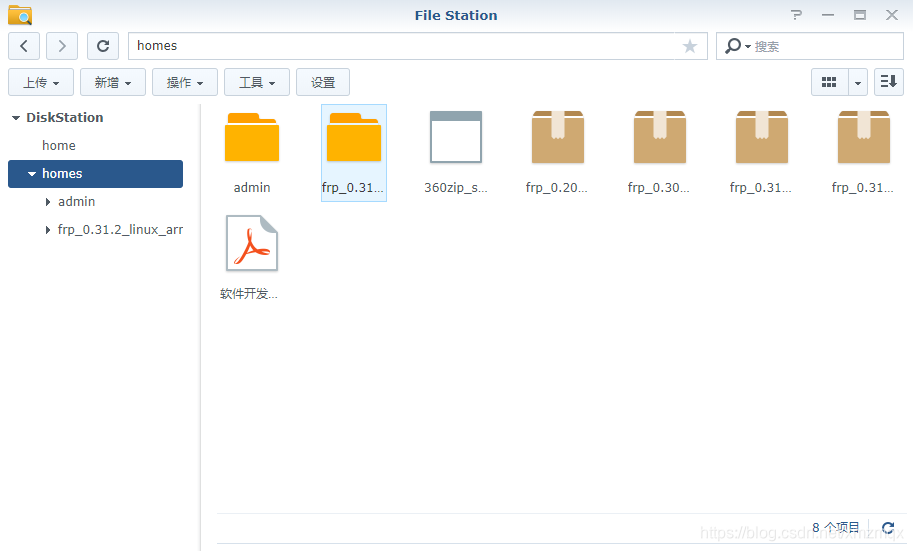Open the sort order button
913x551 pixels.
pos(889,82)
